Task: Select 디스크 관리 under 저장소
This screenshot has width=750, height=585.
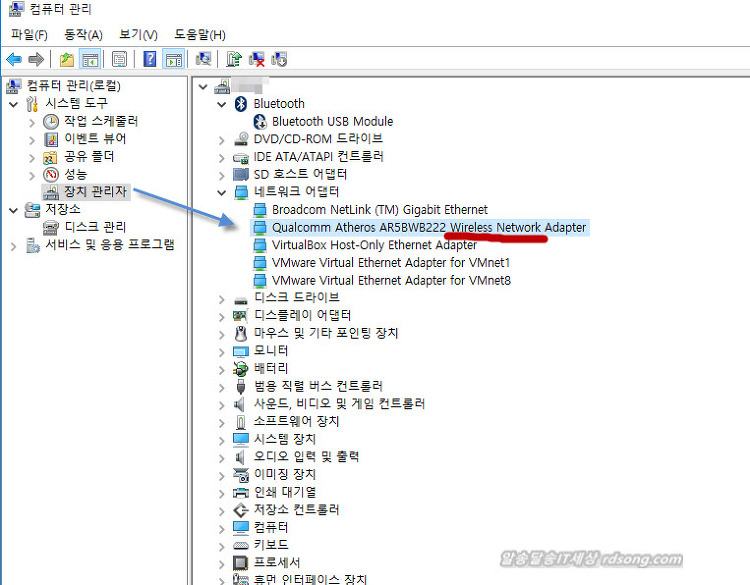Action: click(95, 227)
